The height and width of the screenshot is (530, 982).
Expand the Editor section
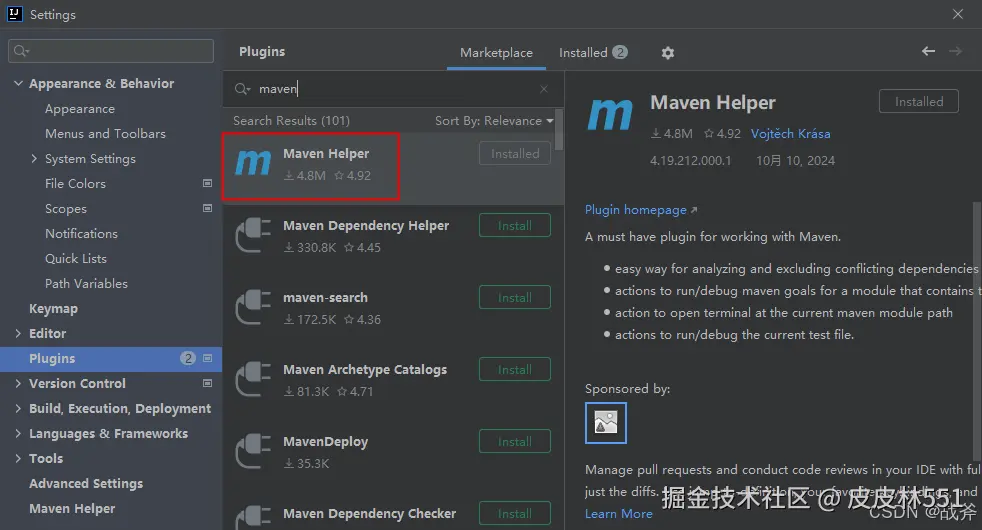[x=18, y=333]
